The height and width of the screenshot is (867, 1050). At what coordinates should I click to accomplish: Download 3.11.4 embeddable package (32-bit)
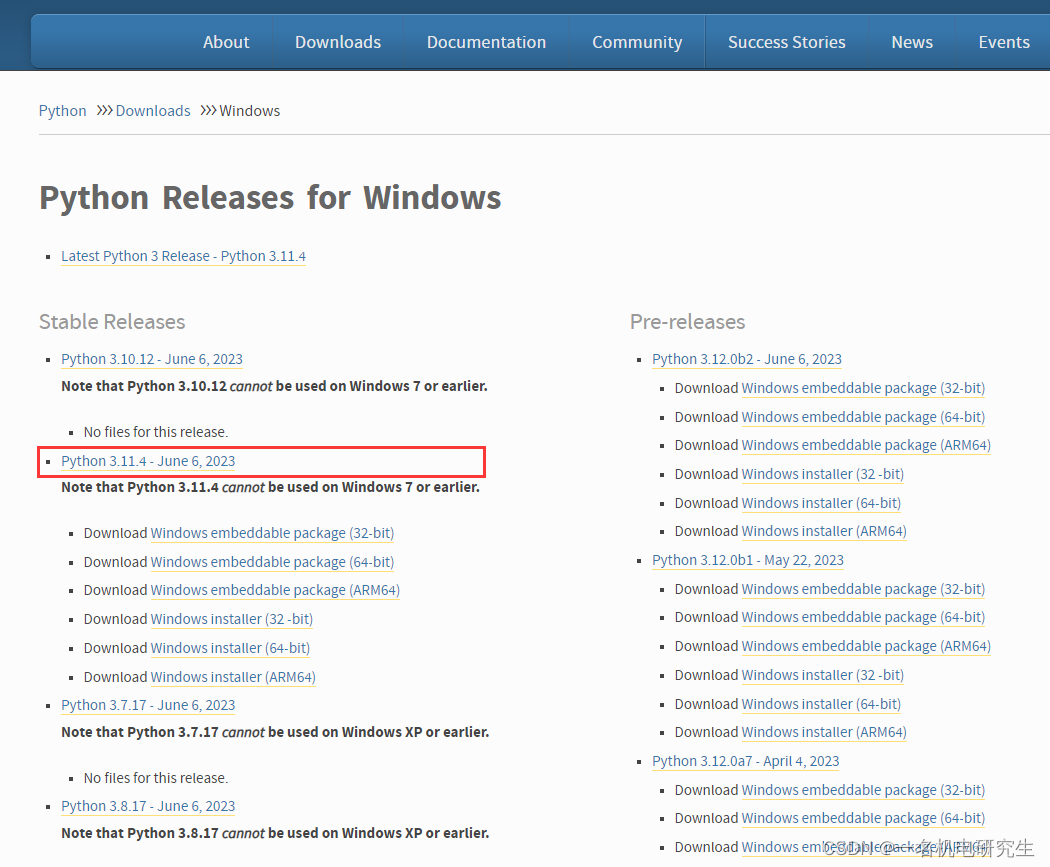coord(272,533)
